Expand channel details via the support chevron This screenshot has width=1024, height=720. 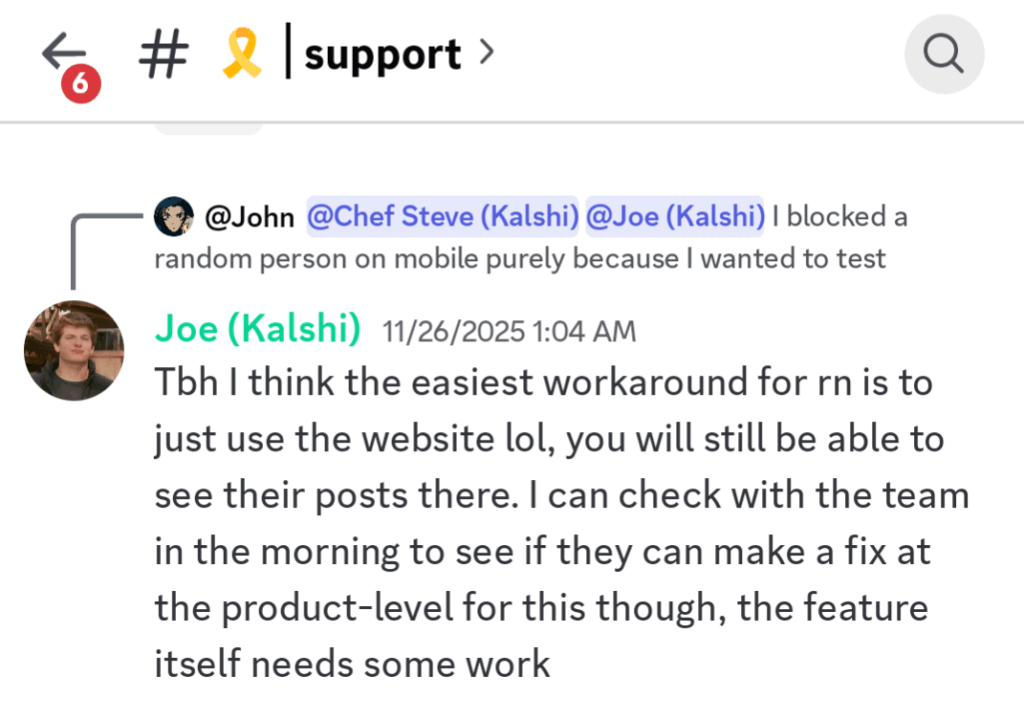(486, 52)
